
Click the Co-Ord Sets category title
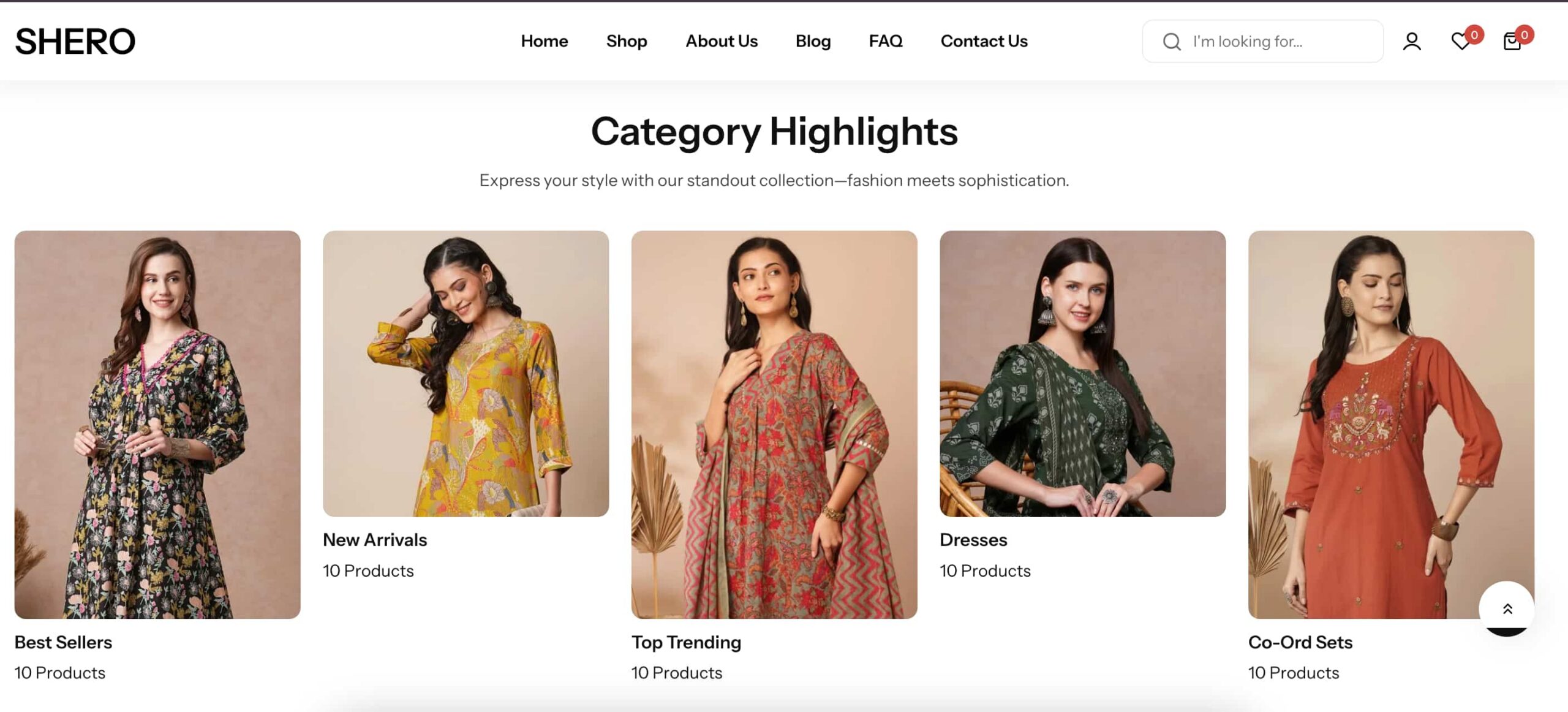click(1300, 642)
